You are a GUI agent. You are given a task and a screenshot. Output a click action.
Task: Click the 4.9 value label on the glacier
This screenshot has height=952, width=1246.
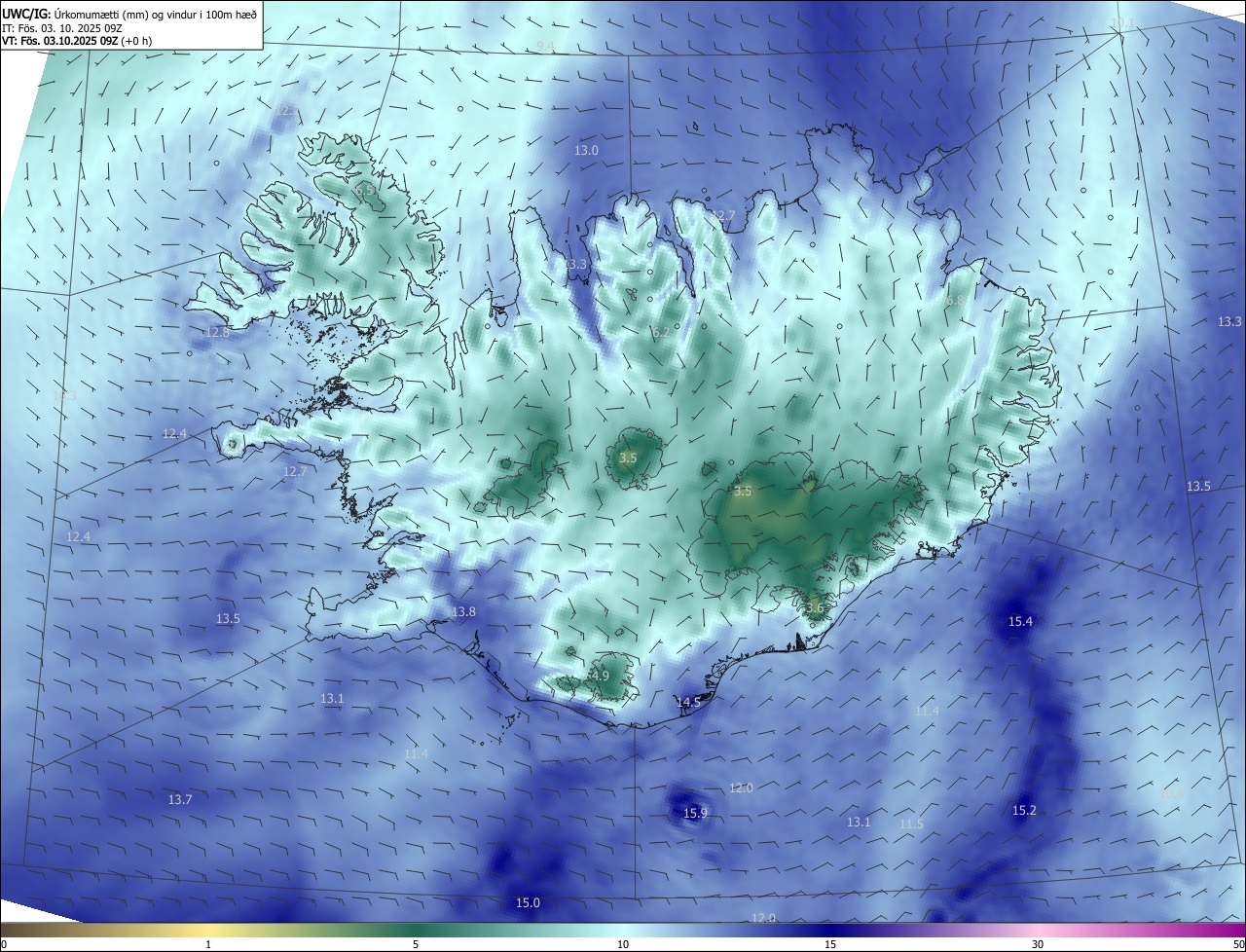(x=600, y=677)
